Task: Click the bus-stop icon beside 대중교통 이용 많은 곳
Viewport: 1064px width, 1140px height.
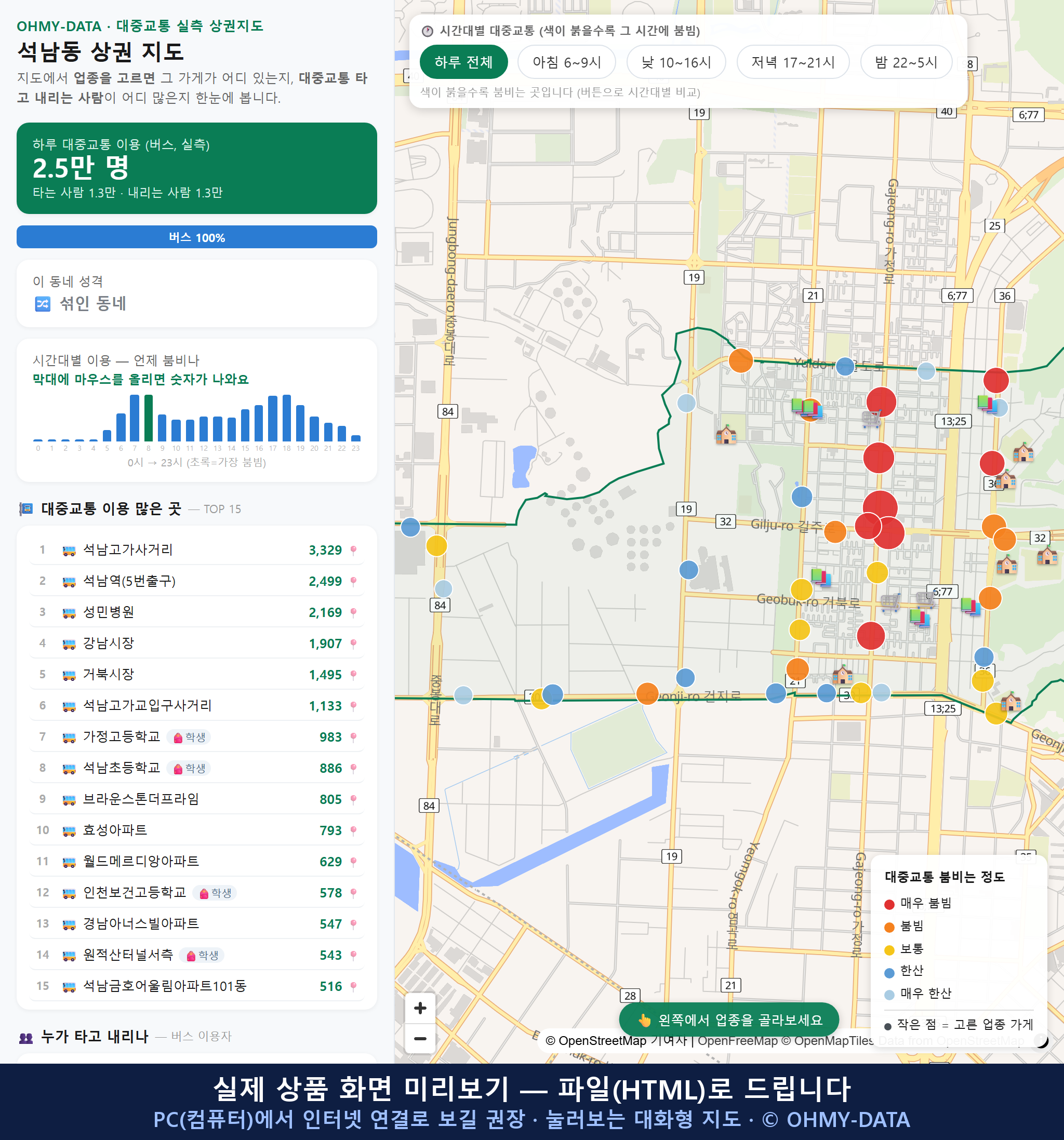Action: [26, 508]
